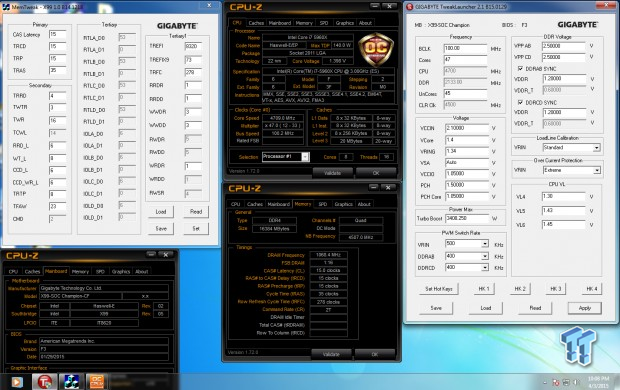Expand the PWM VRIN switch rate dropdown
The width and height of the screenshot is (620, 390).
point(485,244)
